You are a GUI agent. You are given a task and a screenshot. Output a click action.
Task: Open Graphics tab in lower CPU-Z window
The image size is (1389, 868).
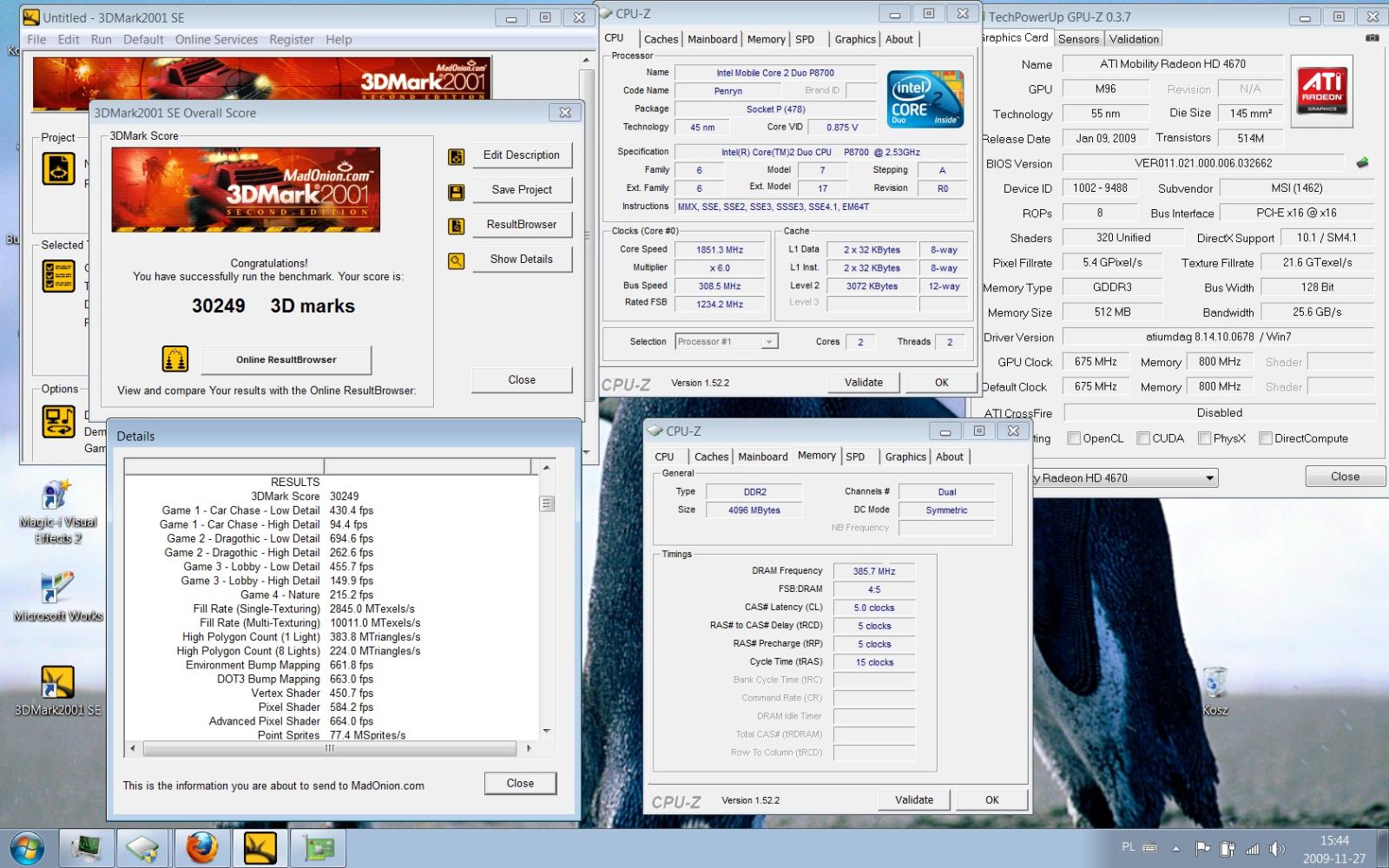coord(905,457)
